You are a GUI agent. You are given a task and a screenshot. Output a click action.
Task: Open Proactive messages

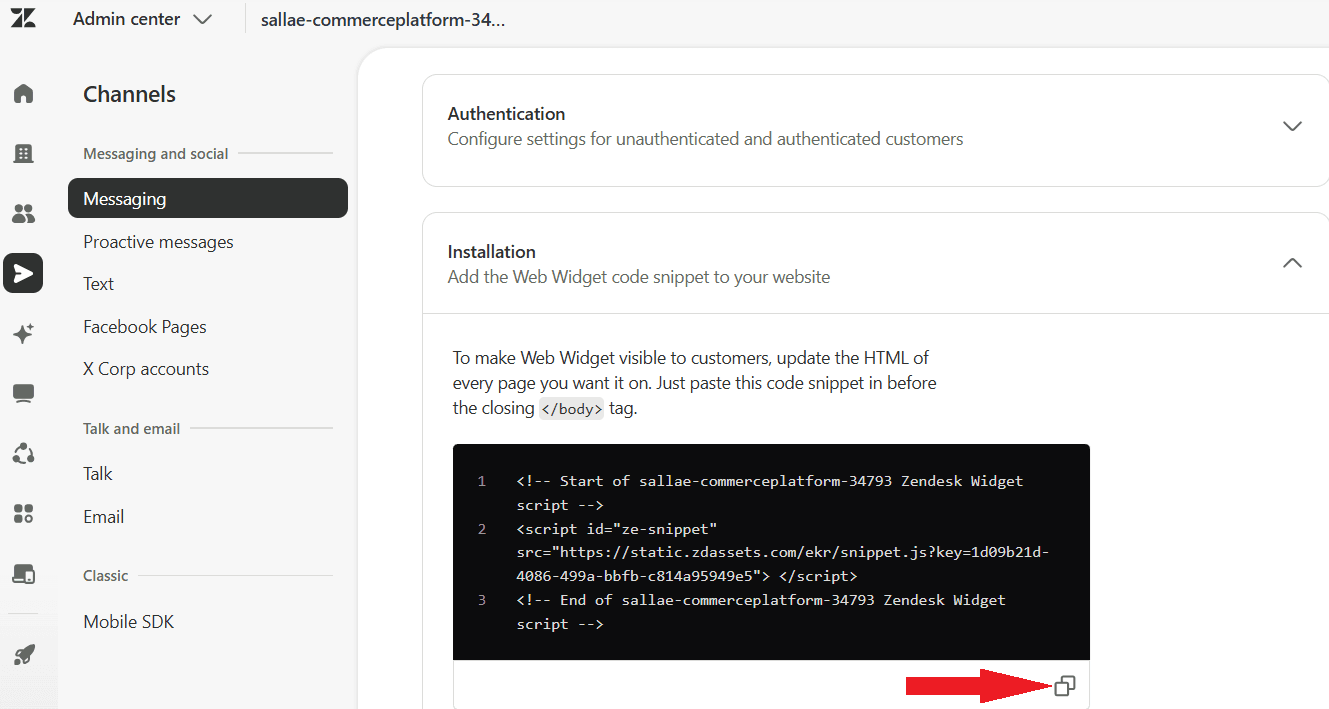tap(158, 242)
